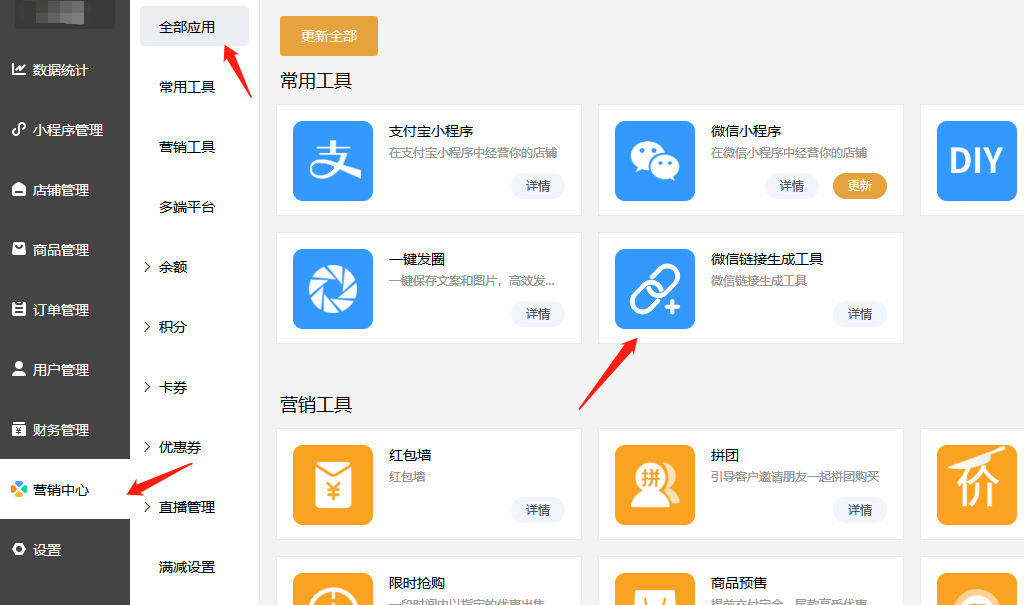Open the 限时抢购 clock icon

pyautogui.click(x=333, y=589)
